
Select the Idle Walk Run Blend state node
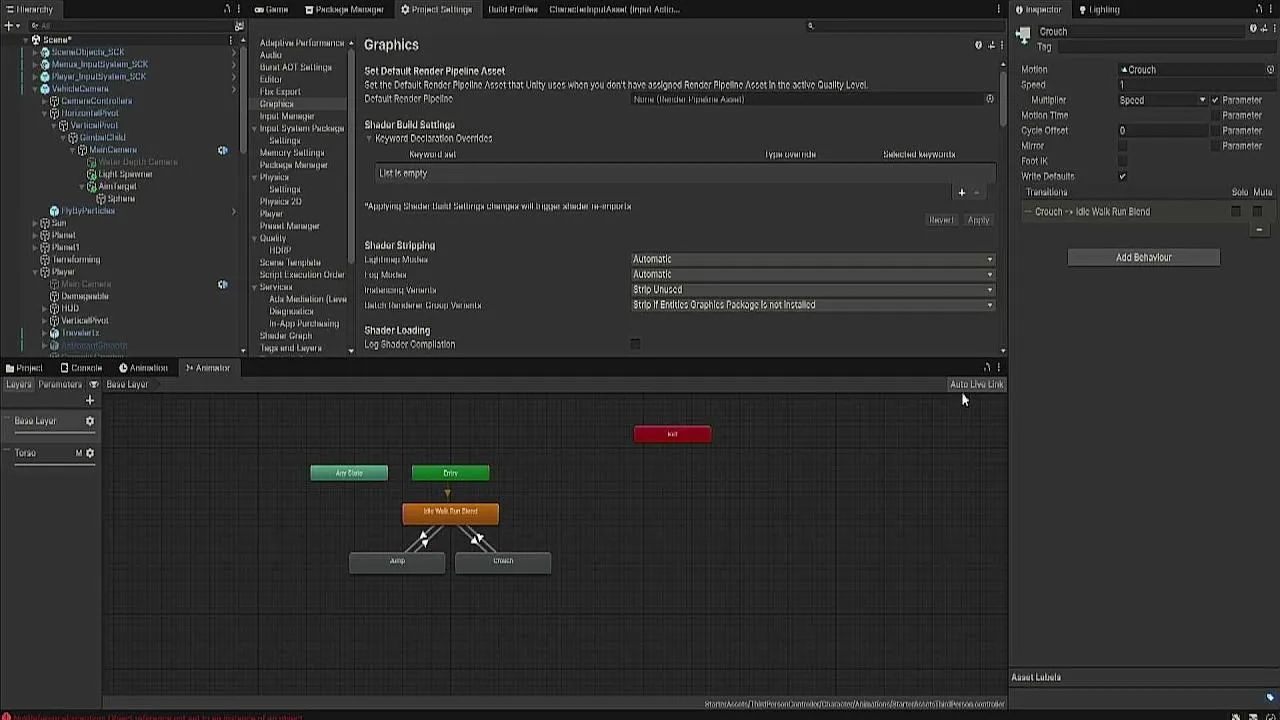click(450, 512)
